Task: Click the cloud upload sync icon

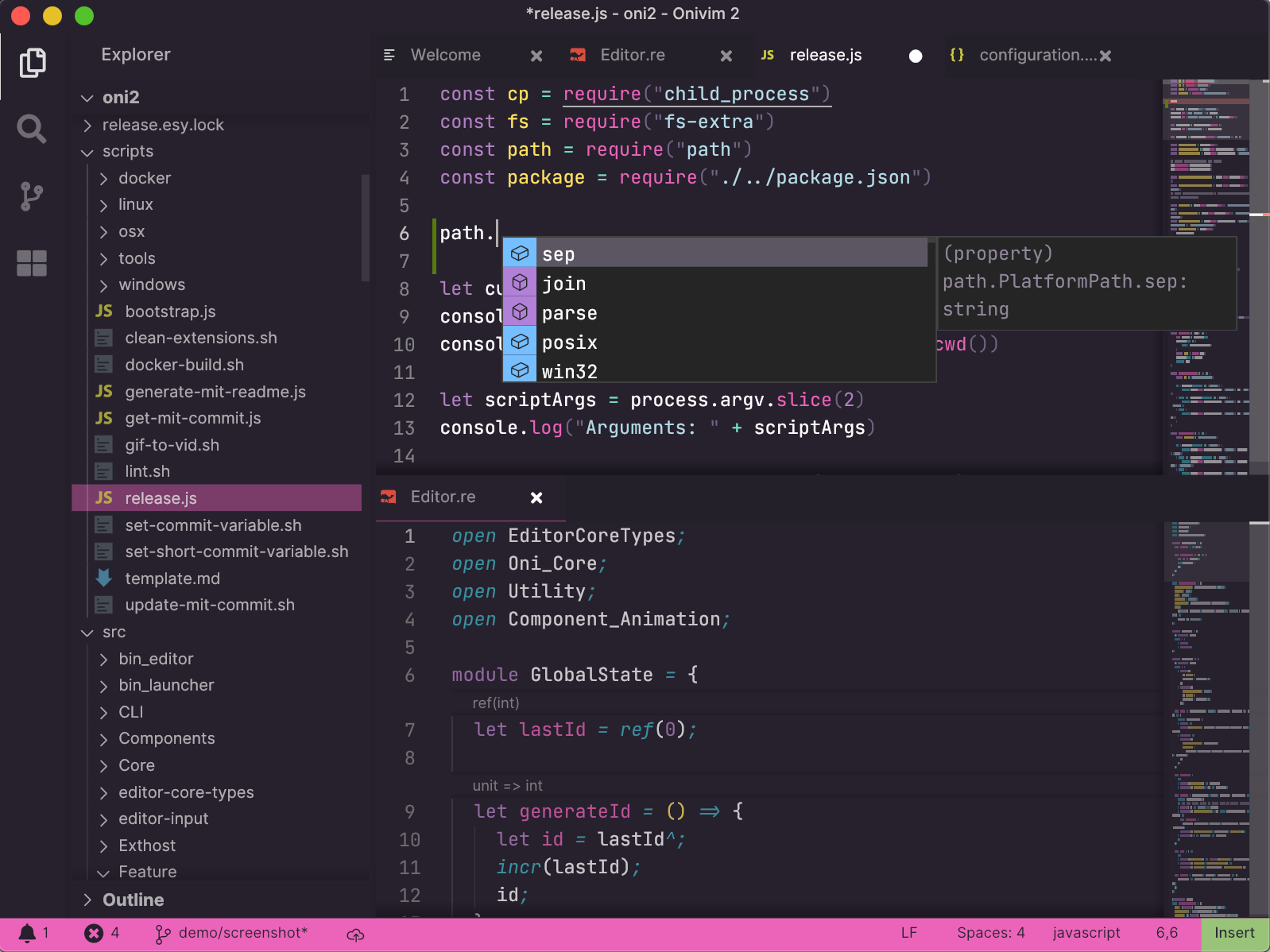Action: (355, 935)
